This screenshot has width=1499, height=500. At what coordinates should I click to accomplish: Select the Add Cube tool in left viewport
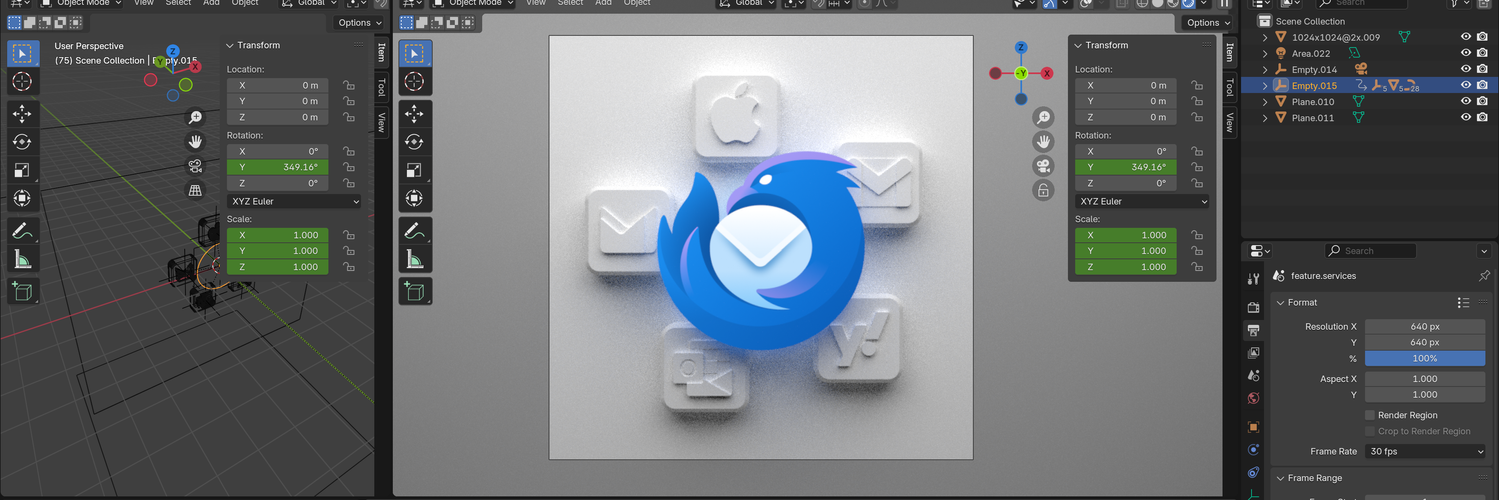coord(23,291)
